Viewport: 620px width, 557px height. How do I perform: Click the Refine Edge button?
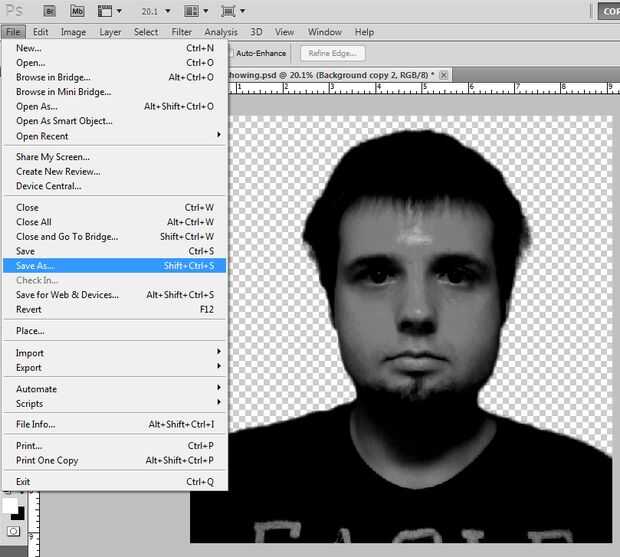point(331,53)
